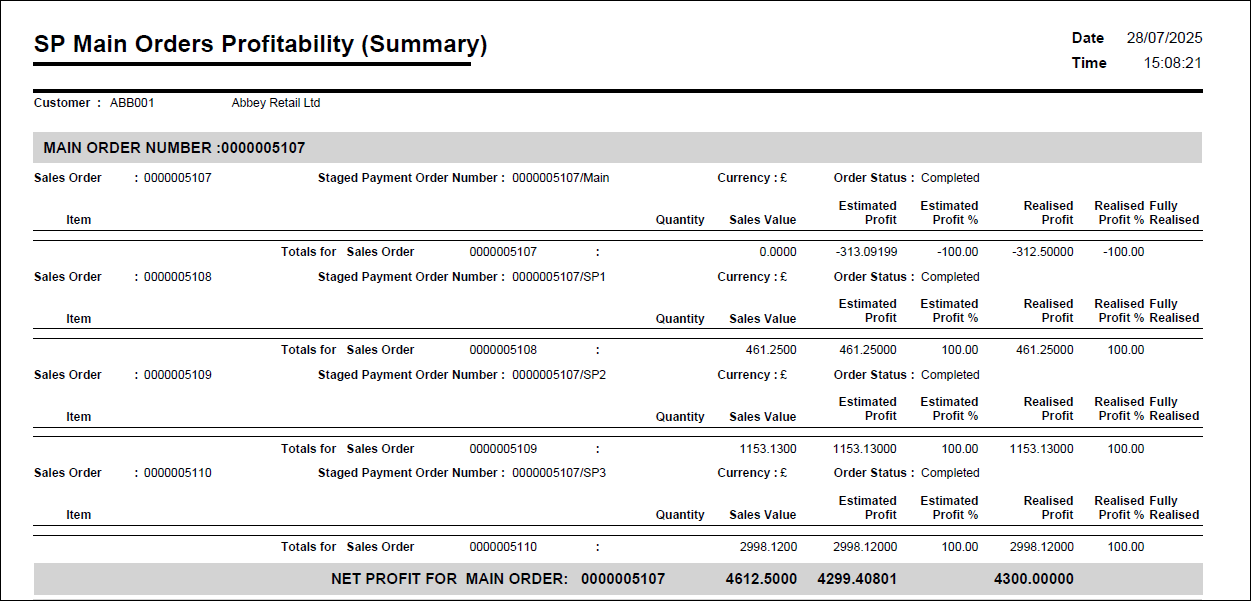Click the MAIN ORDER NUMBER header bar
Image resolution: width=1251 pixels, height=601 pixels.
(616, 148)
